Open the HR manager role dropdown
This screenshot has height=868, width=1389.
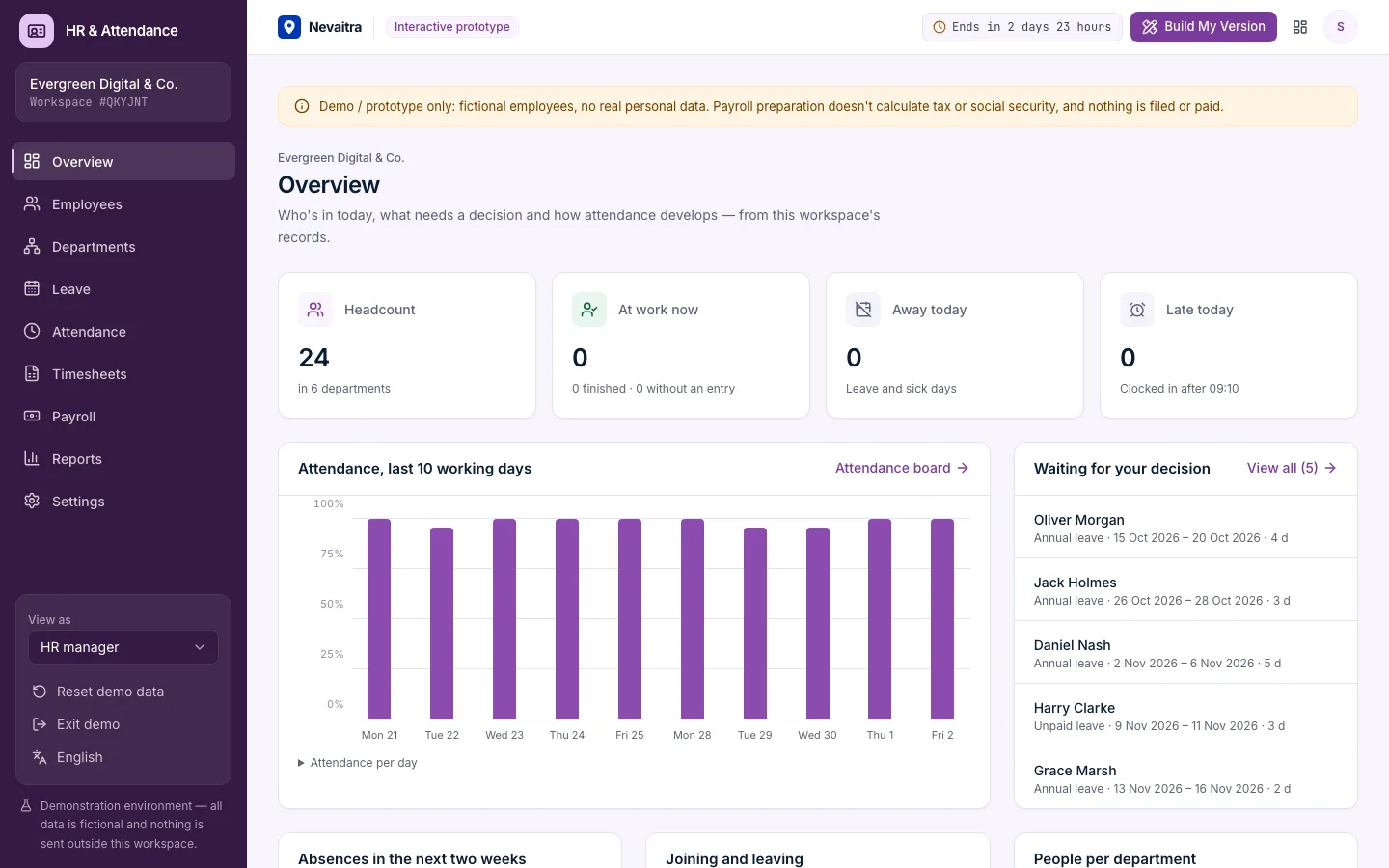pos(123,647)
